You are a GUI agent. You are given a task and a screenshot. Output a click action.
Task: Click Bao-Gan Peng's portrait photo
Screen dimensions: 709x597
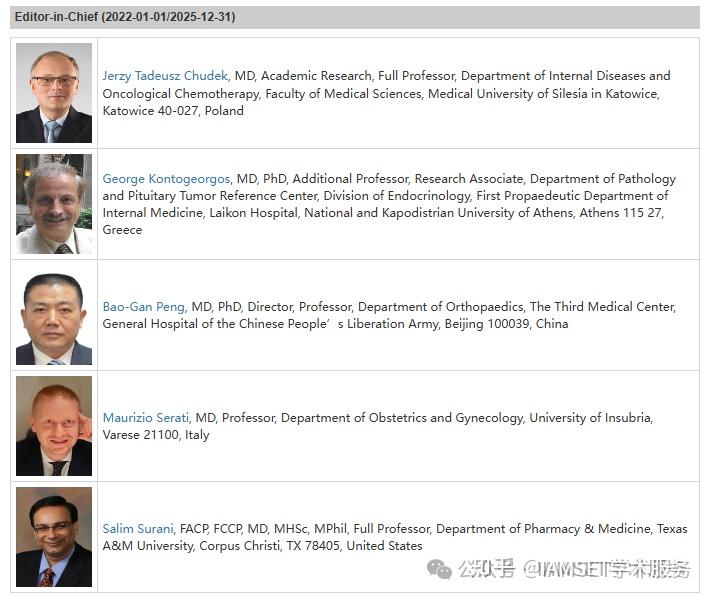point(54,315)
